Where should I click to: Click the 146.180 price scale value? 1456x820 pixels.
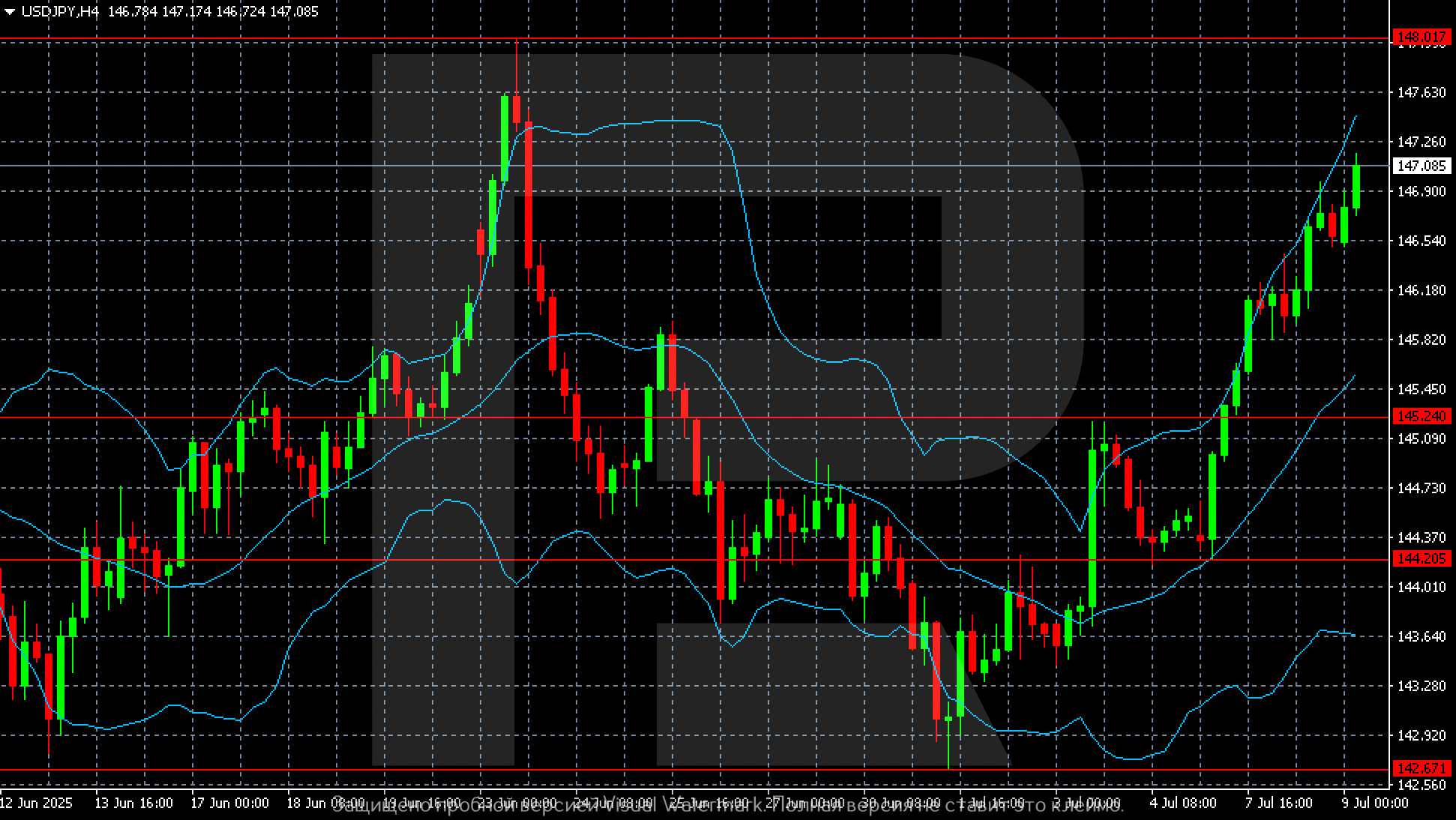click(x=1422, y=290)
